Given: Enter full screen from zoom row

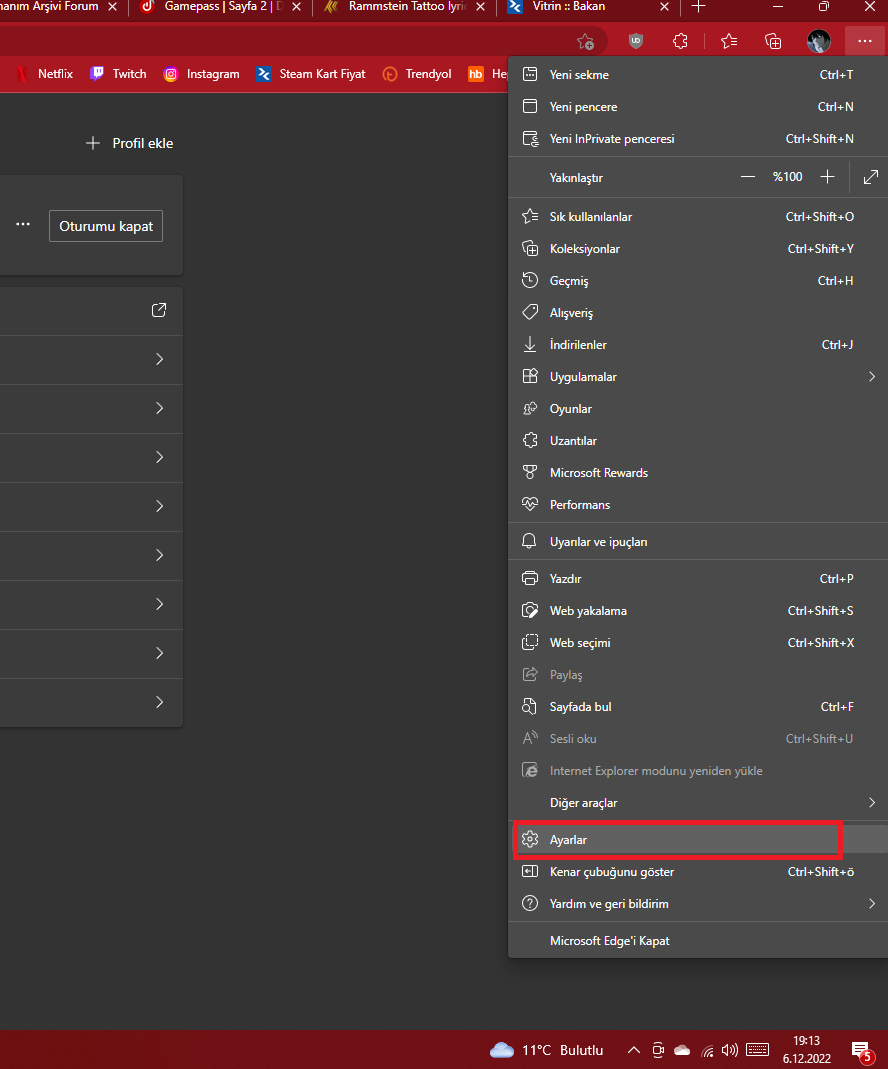Looking at the screenshot, I should pos(871,177).
